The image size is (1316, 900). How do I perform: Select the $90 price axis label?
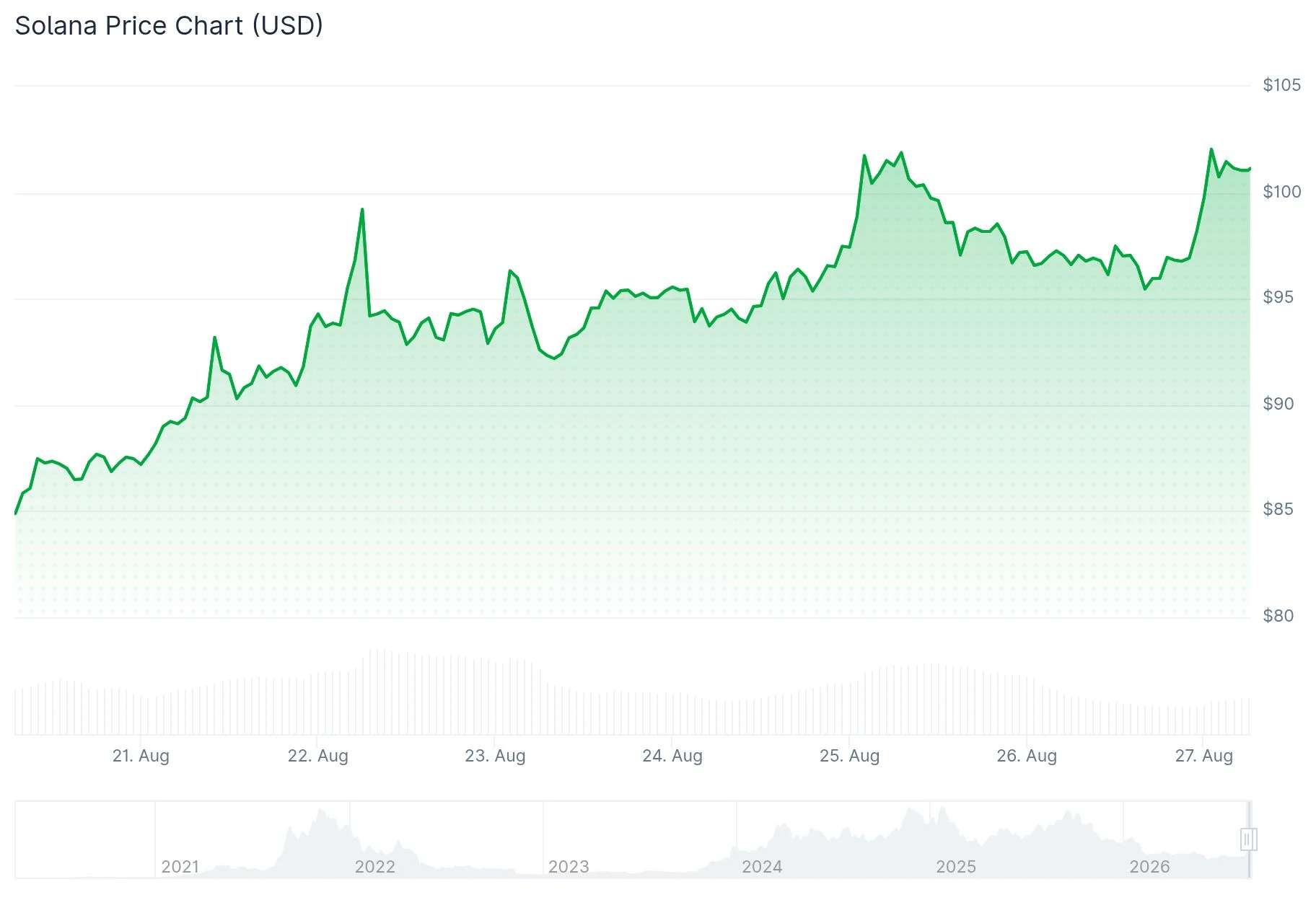[x=1278, y=404]
